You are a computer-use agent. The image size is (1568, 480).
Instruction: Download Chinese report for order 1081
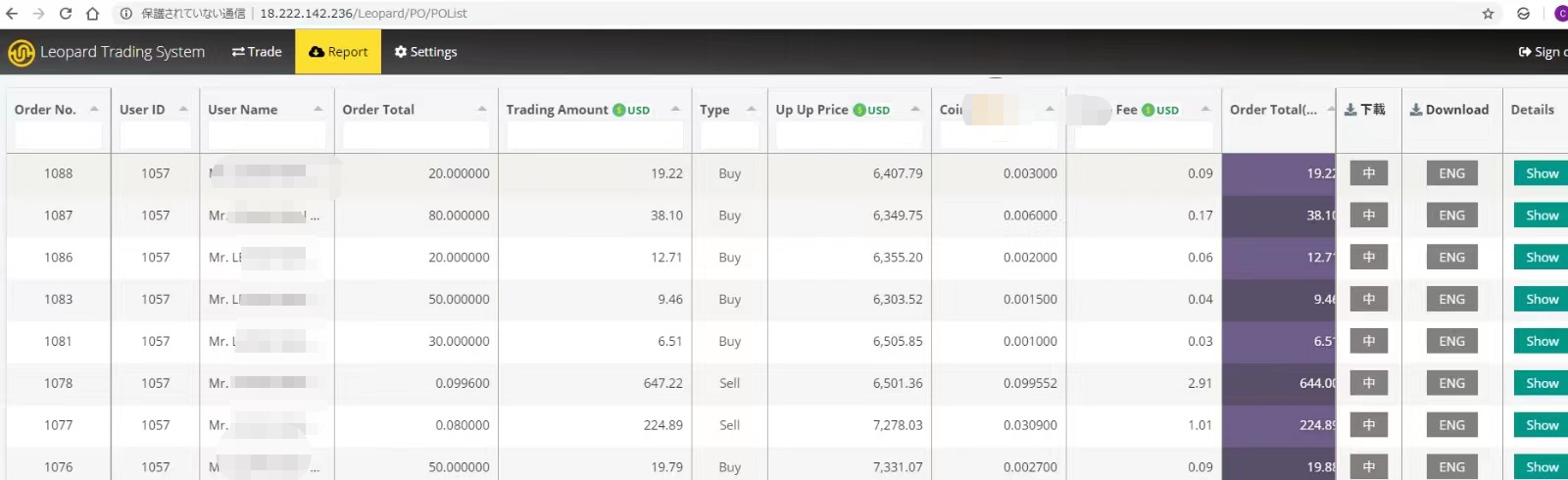1369,342
